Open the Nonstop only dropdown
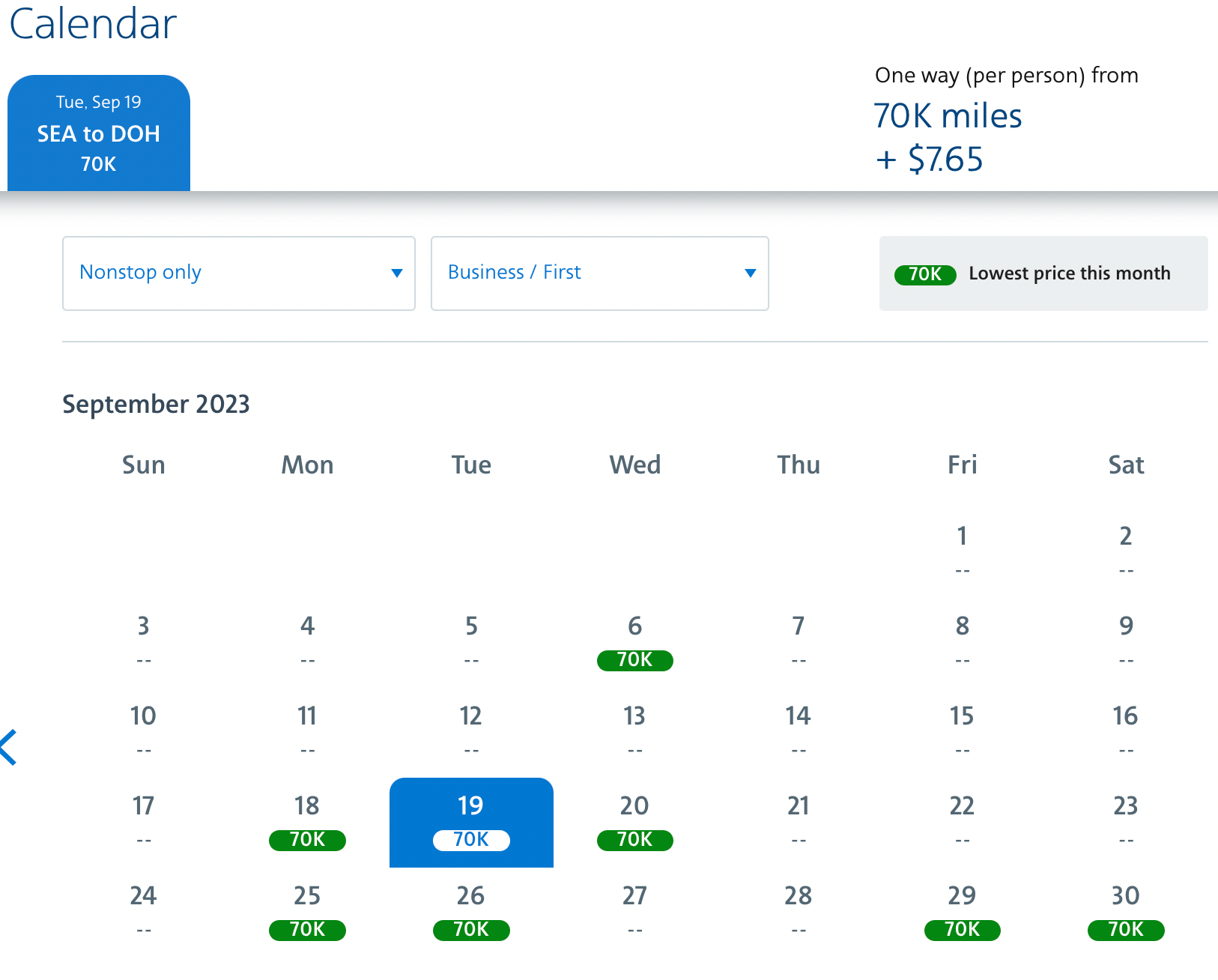The width and height of the screenshot is (1218, 980). tap(238, 273)
